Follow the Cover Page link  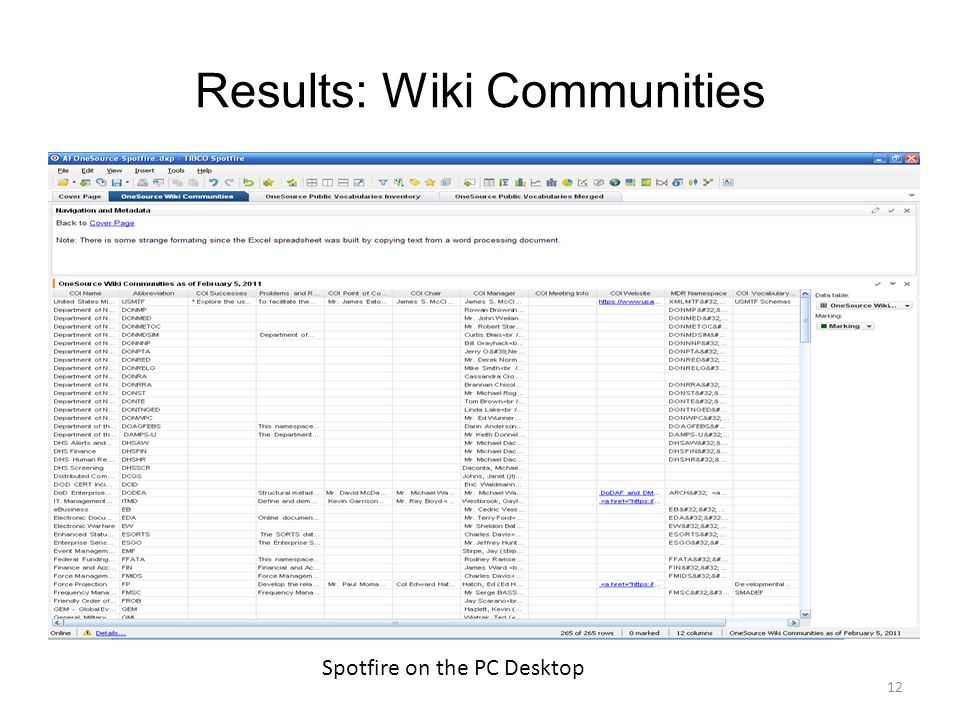coord(111,223)
